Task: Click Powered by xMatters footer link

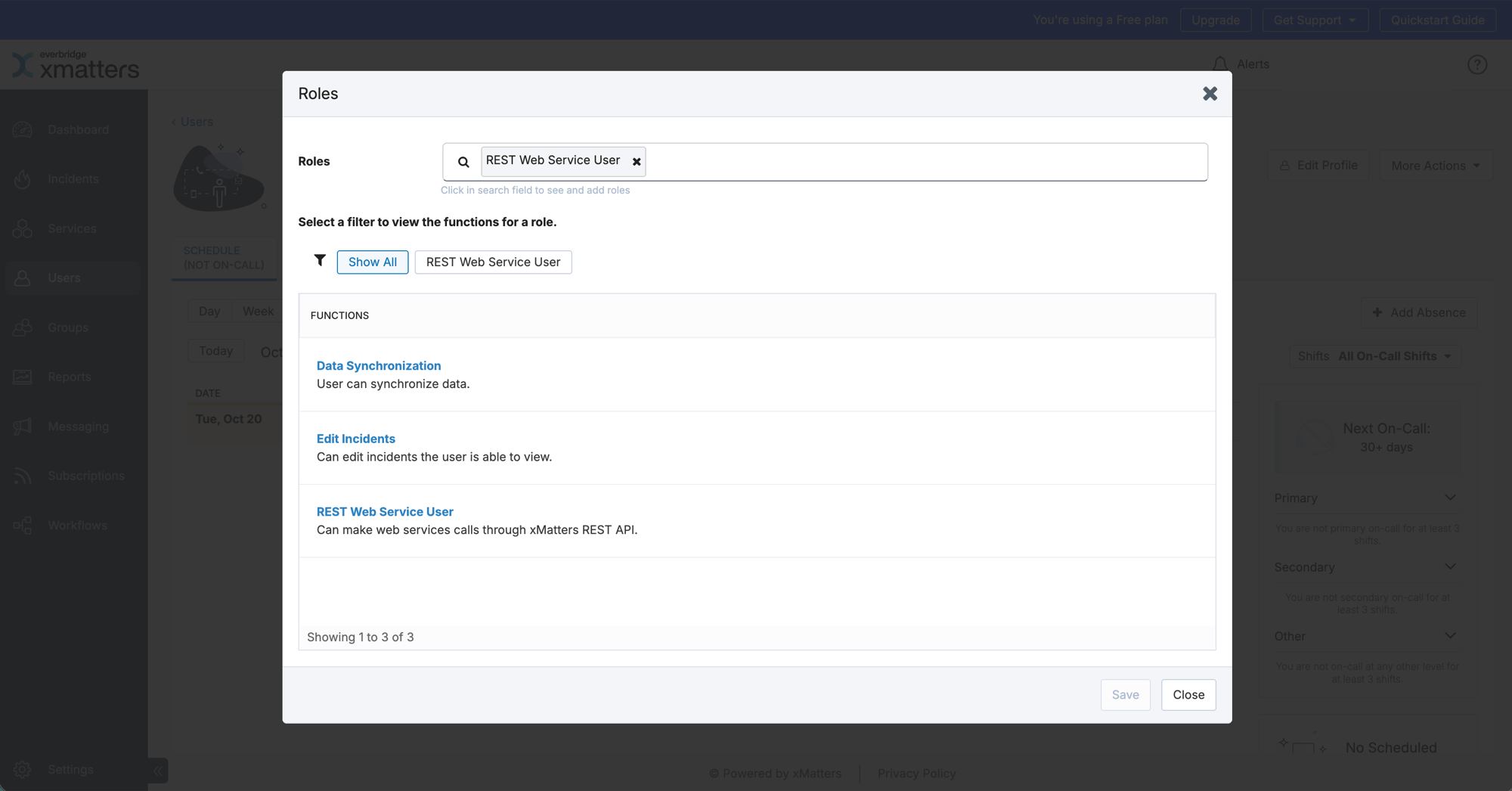Action: pos(775,774)
